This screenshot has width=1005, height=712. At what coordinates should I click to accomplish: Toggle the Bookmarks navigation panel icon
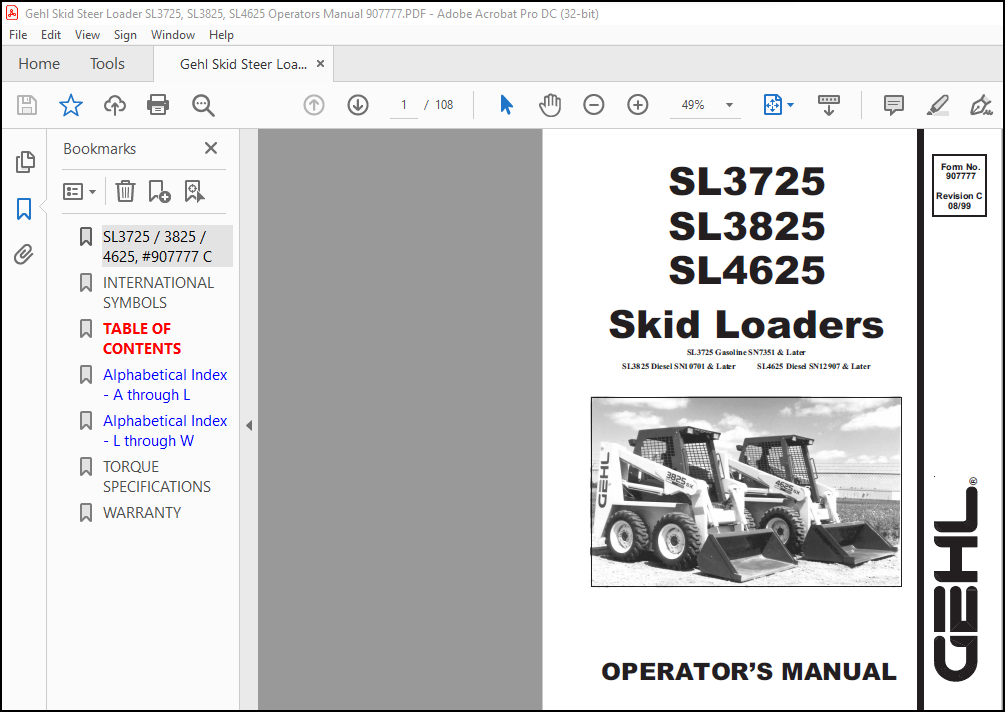click(24, 209)
